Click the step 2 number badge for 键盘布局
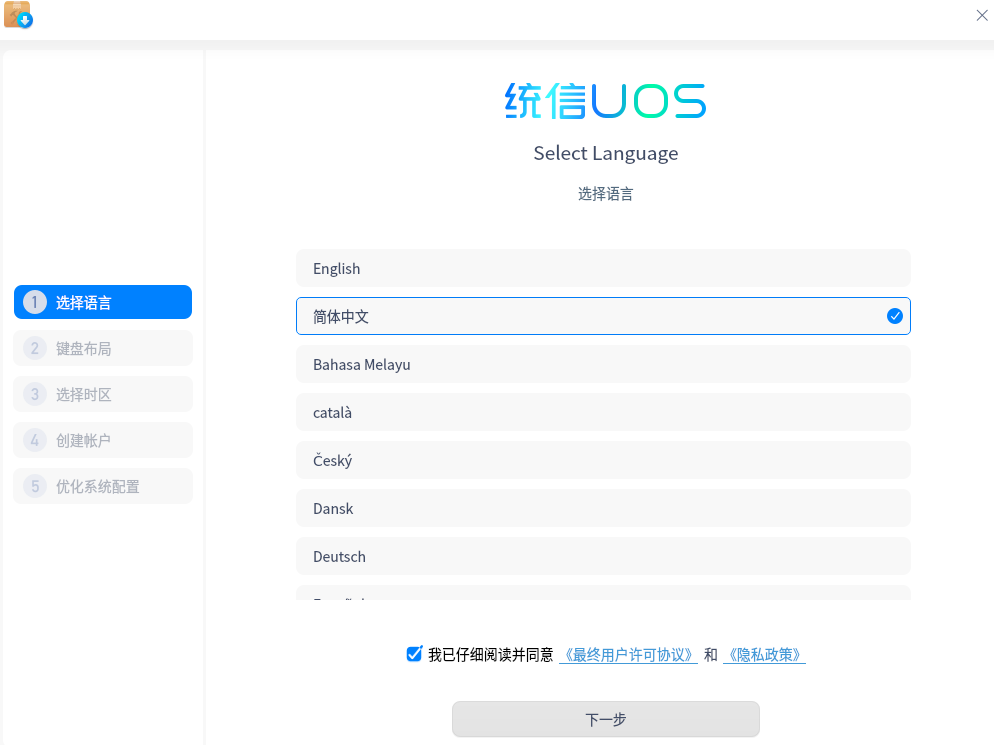The width and height of the screenshot is (994, 745). [34, 348]
